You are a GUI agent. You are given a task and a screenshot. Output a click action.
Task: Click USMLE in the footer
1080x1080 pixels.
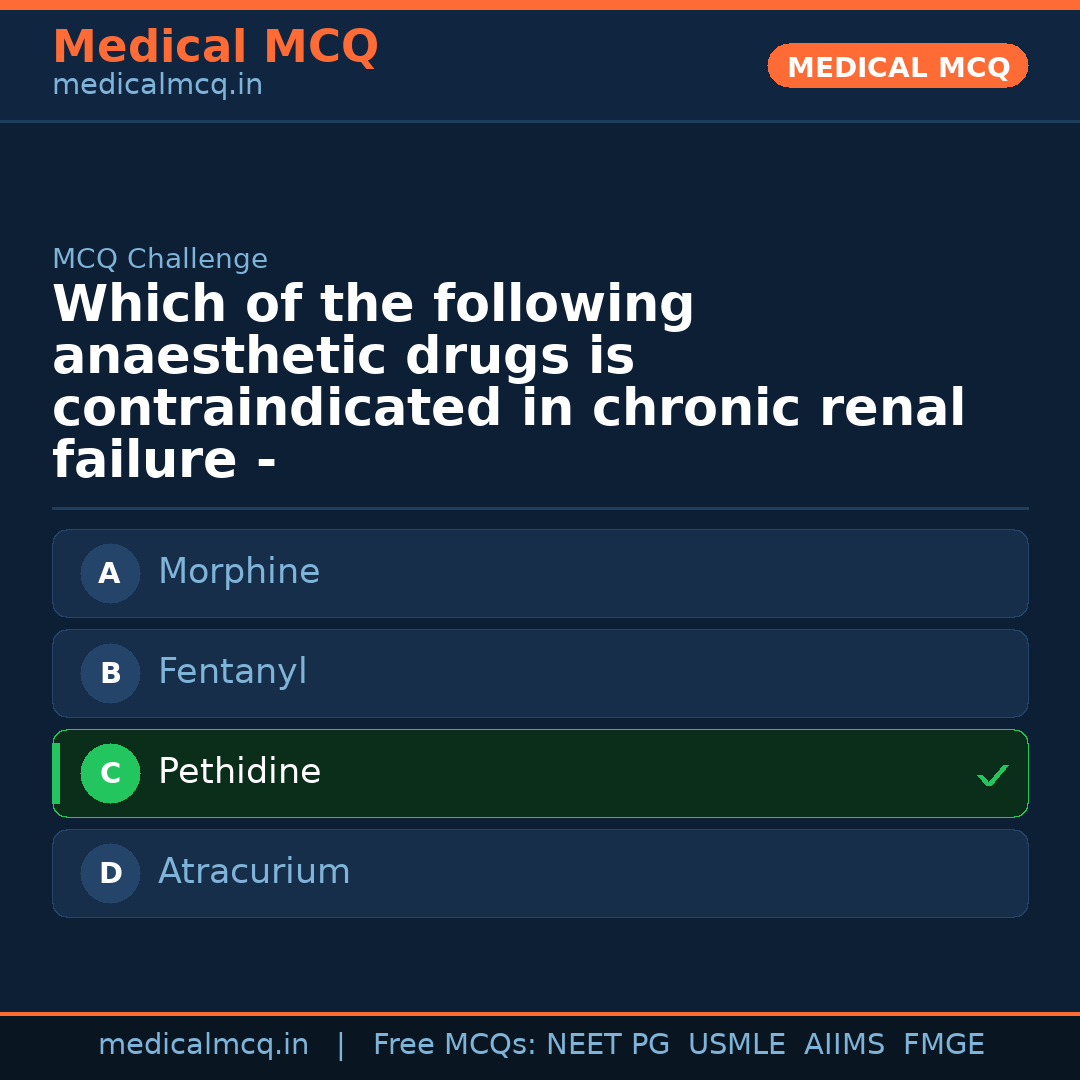coord(736,1045)
